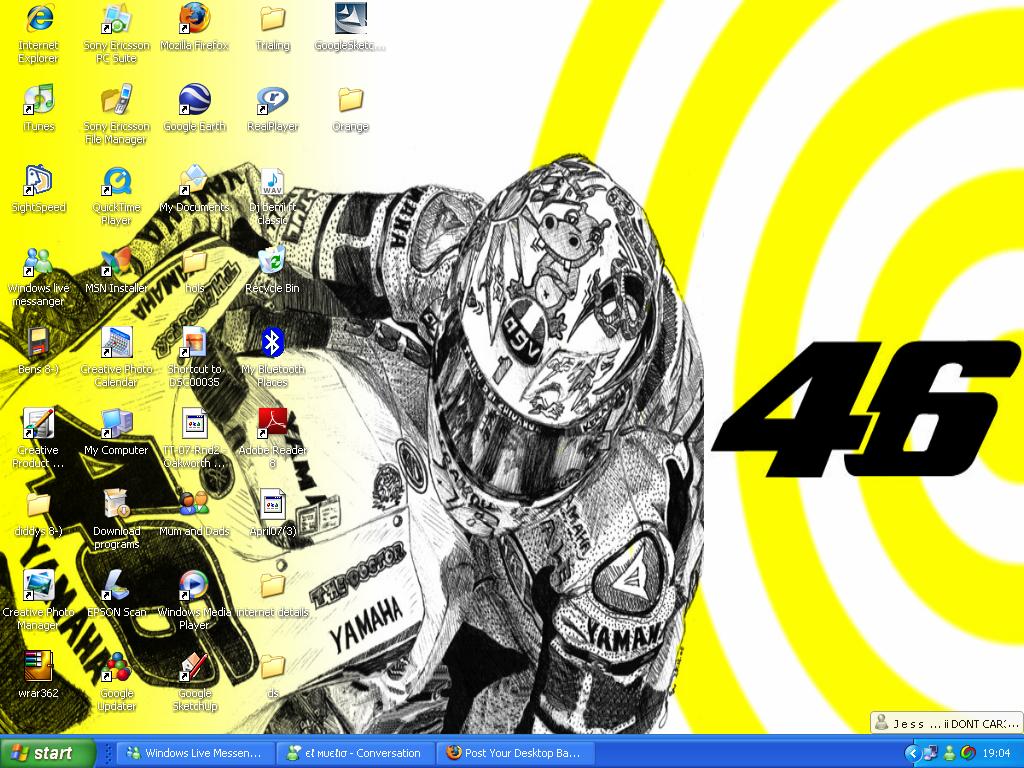Click the network connection tray icon

[931, 754]
